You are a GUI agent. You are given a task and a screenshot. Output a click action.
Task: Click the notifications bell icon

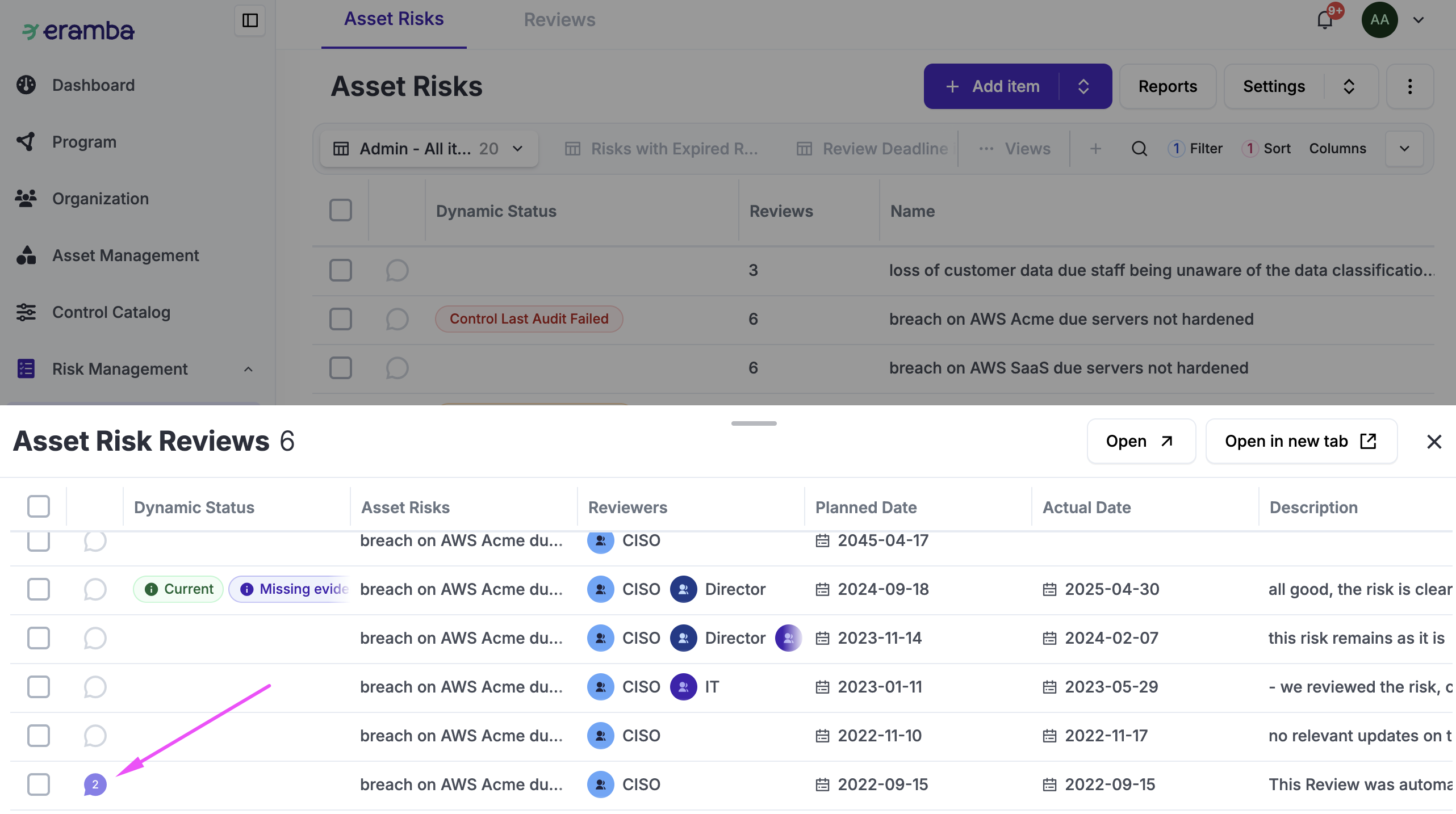1324,20
